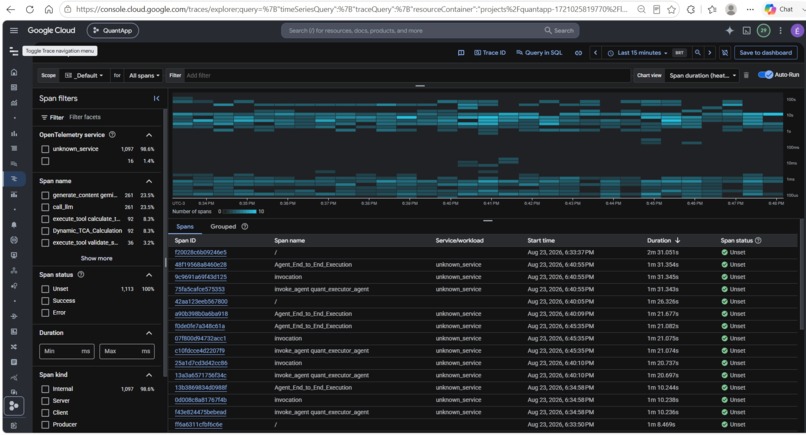This screenshot has width=806, height=435.
Task: Check Server span kind checkbox
Action: coord(45,401)
